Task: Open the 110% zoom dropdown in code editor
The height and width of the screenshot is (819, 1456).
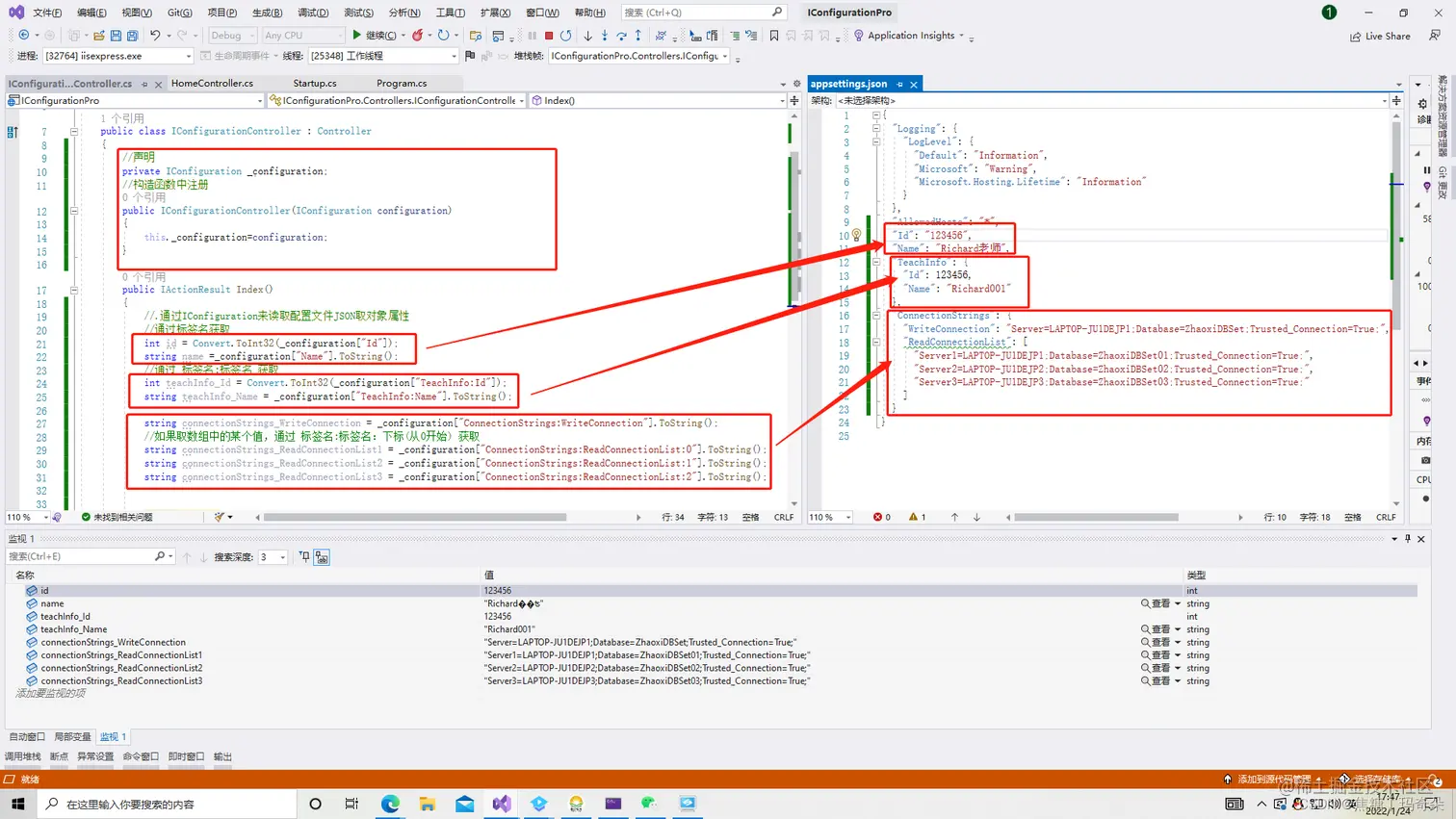Action: pos(26,517)
